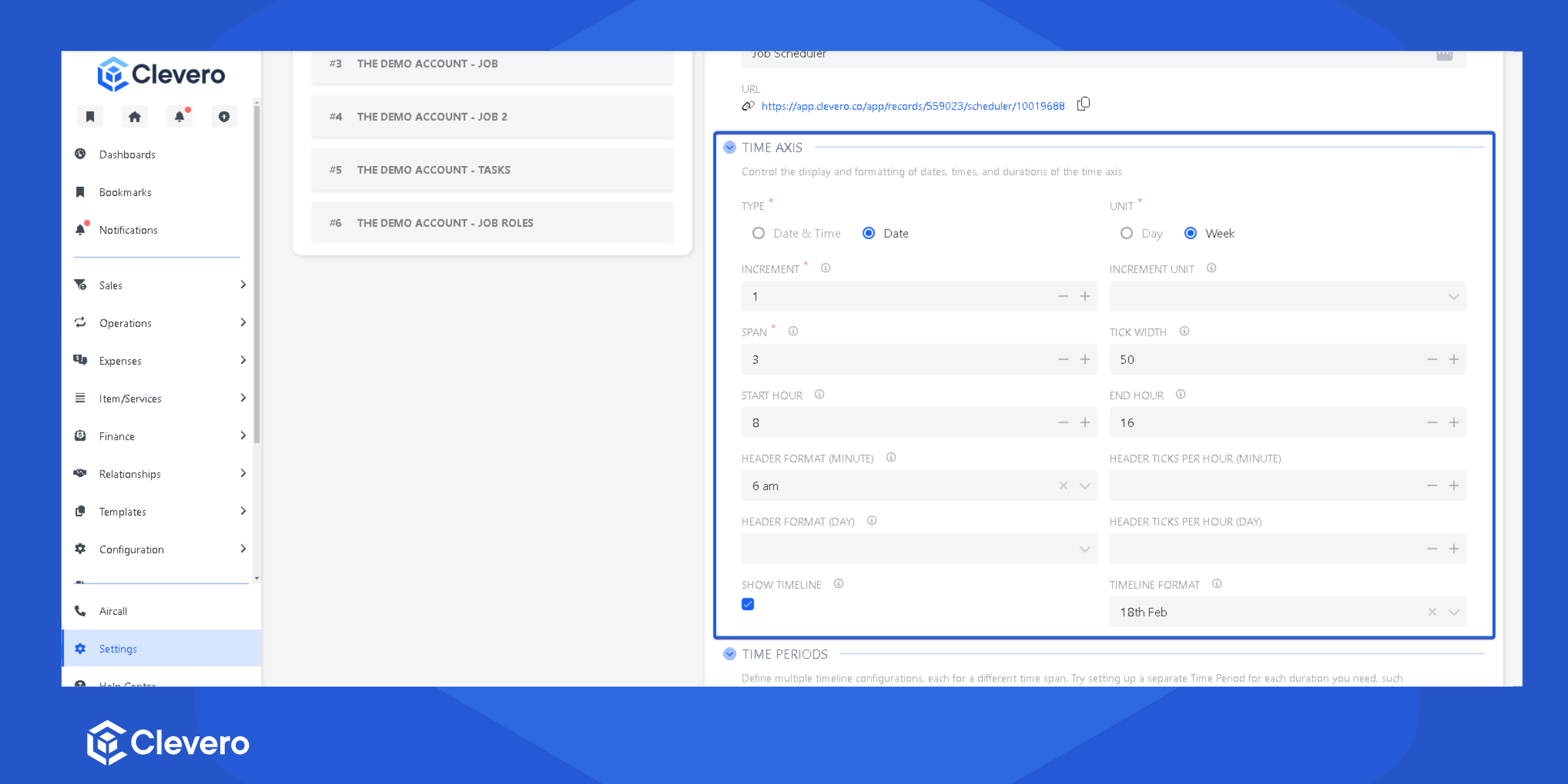Image resolution: width=1568 pixels, height=784 pixels.
Task: Open the scheduler URL link
Action: point(913,106)
